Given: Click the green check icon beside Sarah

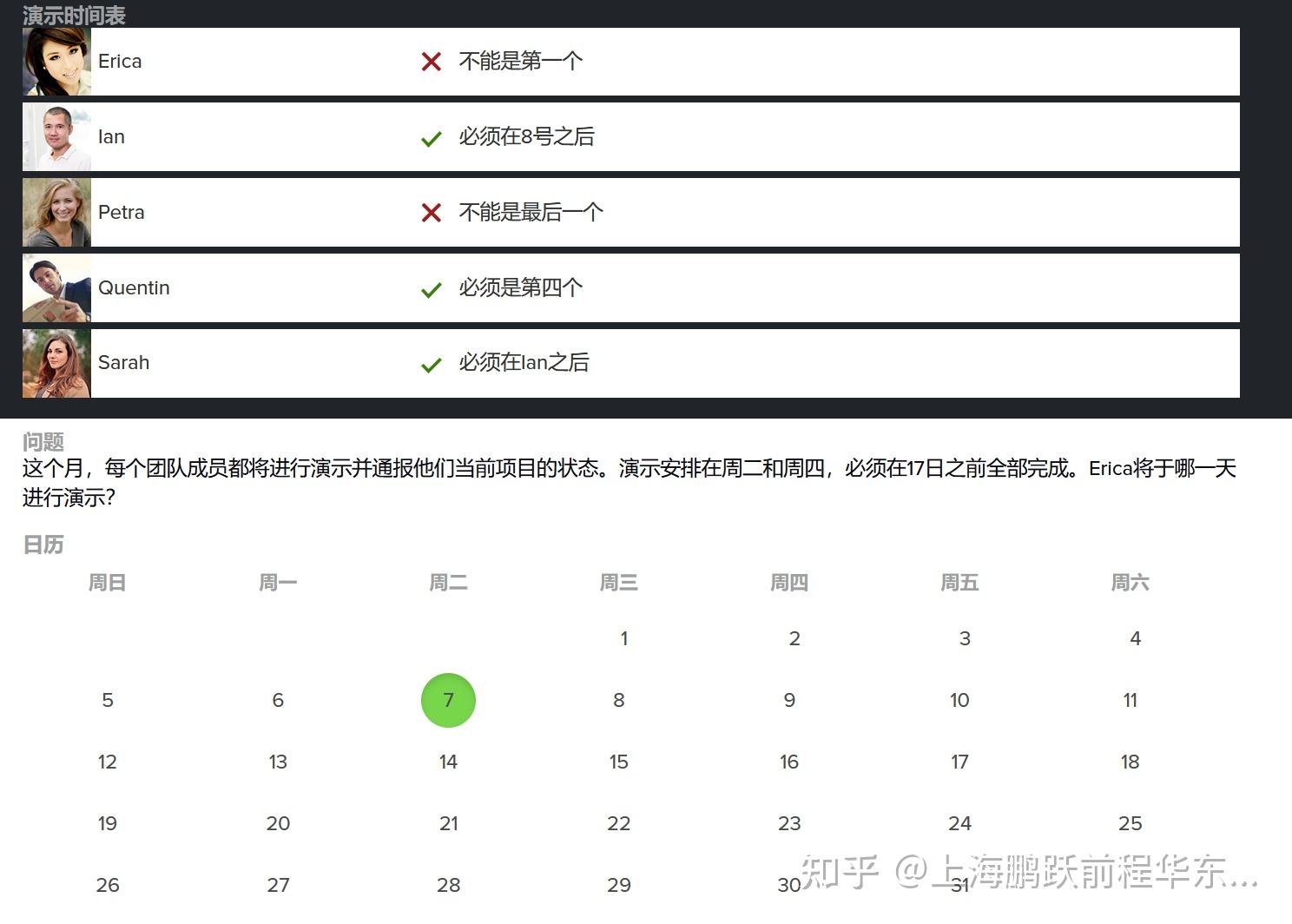Looking at the screenshot, I should coord(432,364).
